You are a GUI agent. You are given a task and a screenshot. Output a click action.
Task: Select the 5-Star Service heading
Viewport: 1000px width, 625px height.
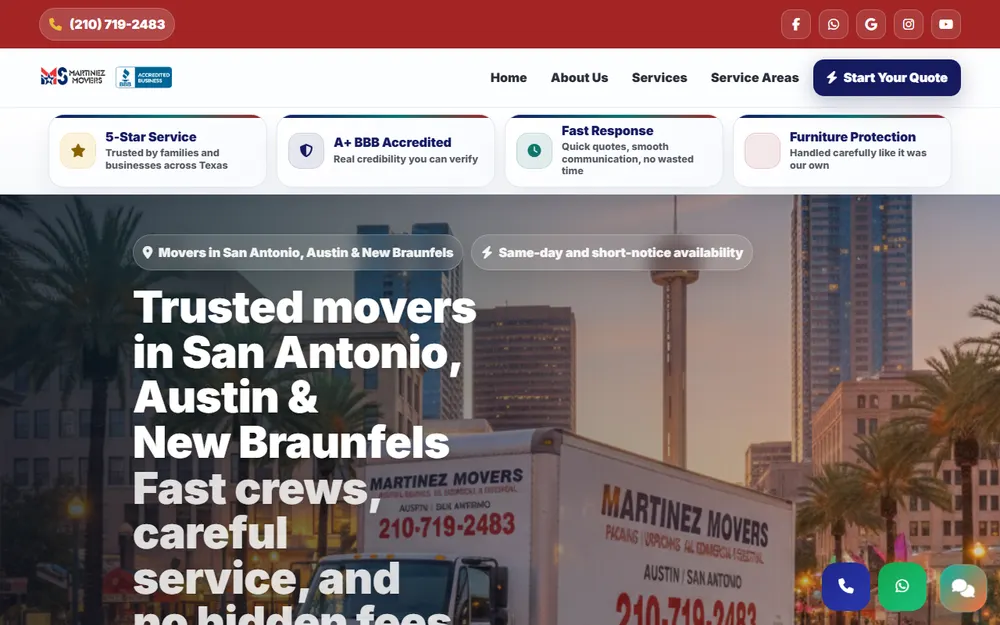tap(151, 136)
